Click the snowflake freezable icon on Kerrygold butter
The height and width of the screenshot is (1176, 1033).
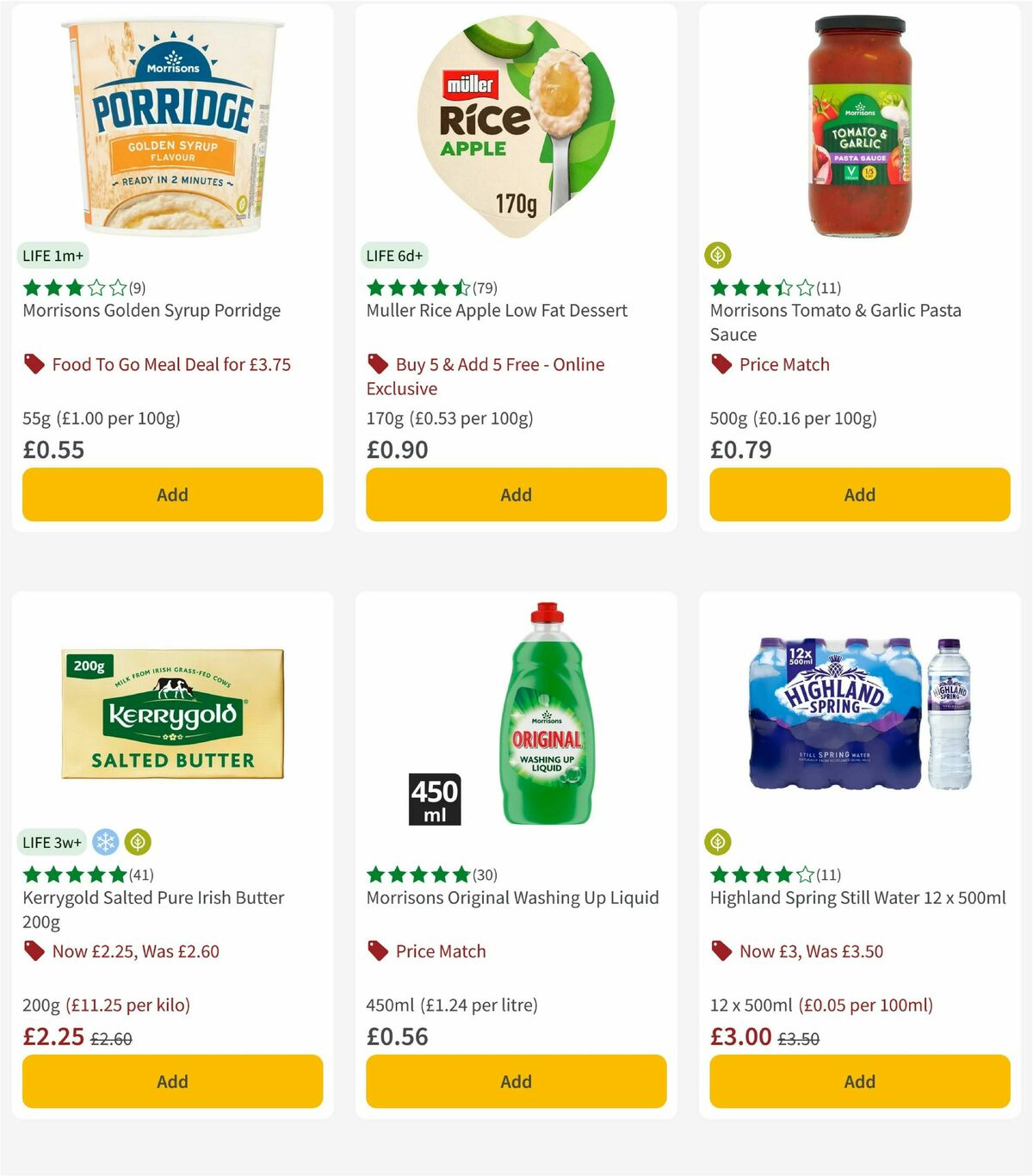click(x=105, y=842)
